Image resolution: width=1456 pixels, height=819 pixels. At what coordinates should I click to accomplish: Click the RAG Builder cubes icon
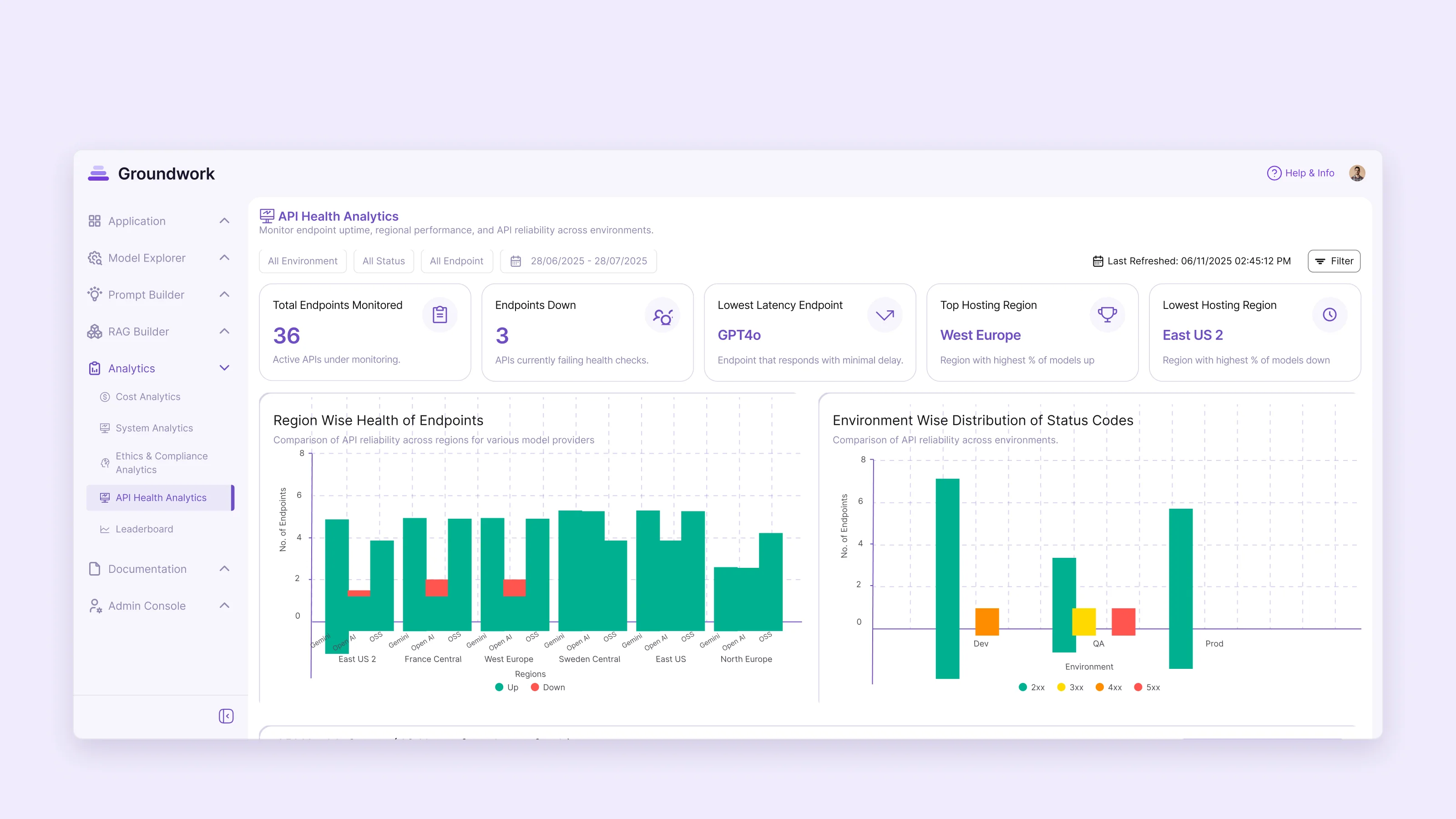[94, 331]
